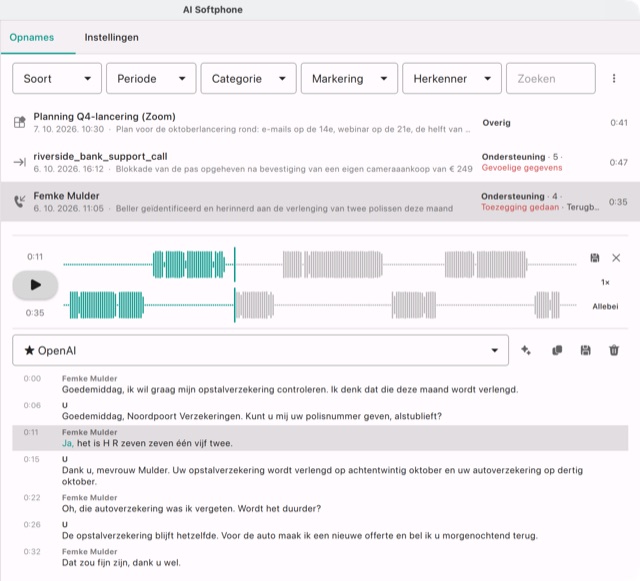Click the highlighted 0:11 transcript timestamp
The image size is (640, 581).
pos(31,432)
